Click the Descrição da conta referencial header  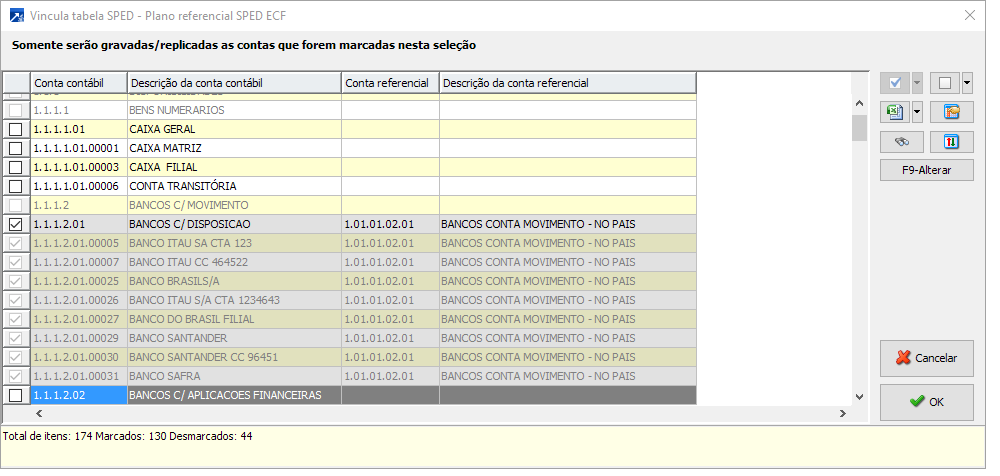tap(568, 83)
